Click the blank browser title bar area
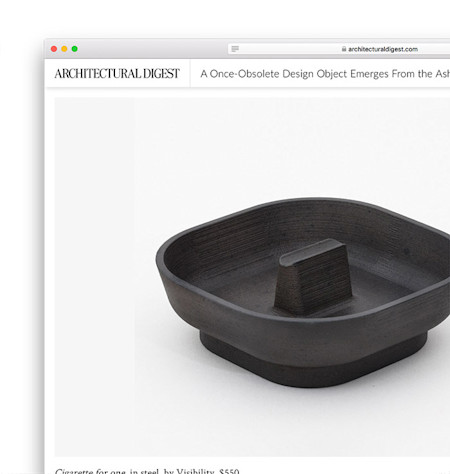Image resolution: width=450 pixels, height=474 pixels. tap(150, 49)
